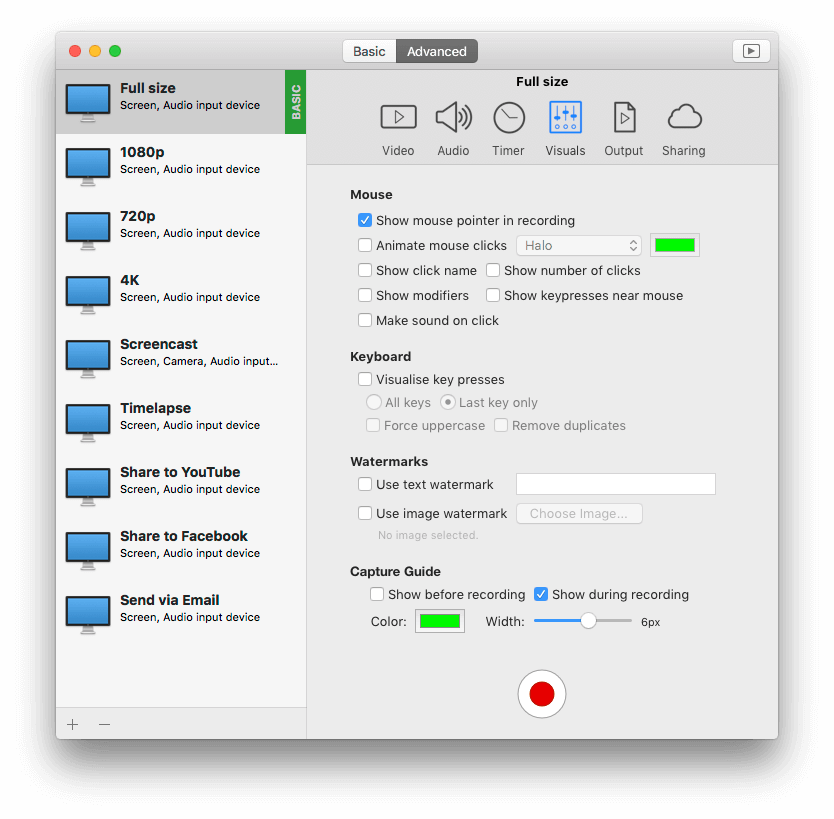Open the Video settings icon
This screenshot has height=819, width=834.
(398, 118)
